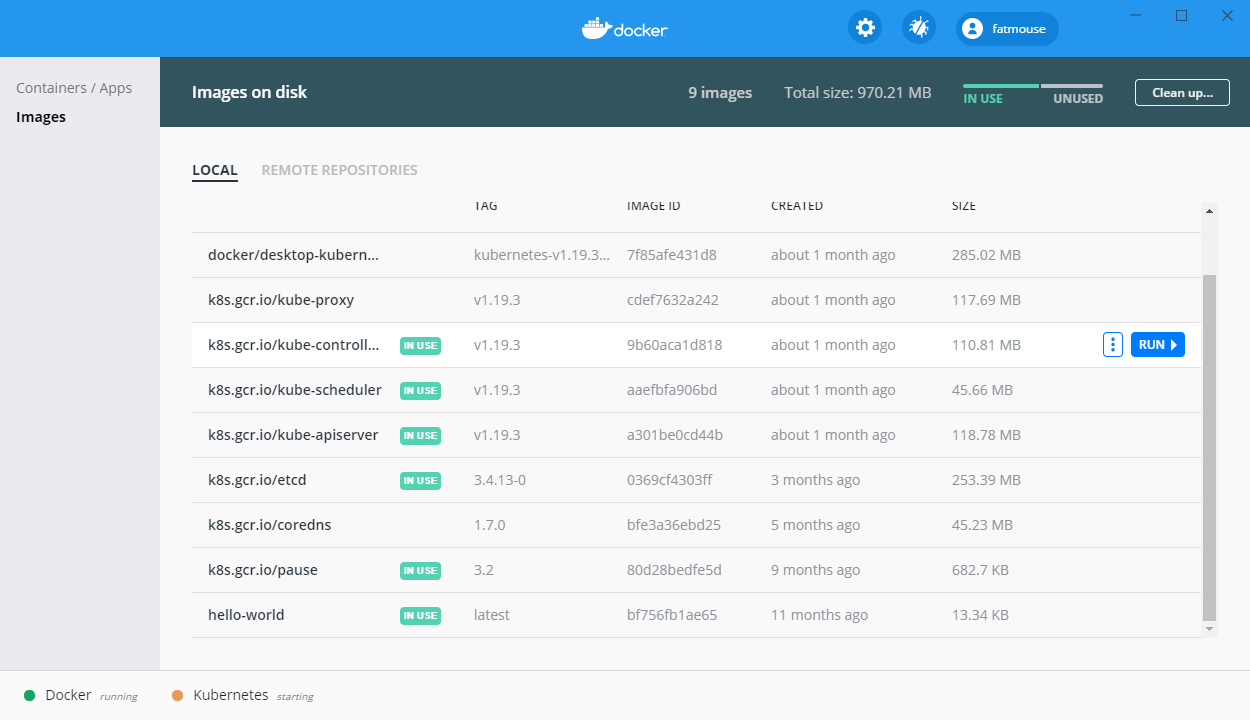Click the CREATED column header
Screen dimensions: 1250x720
[797, 206]
